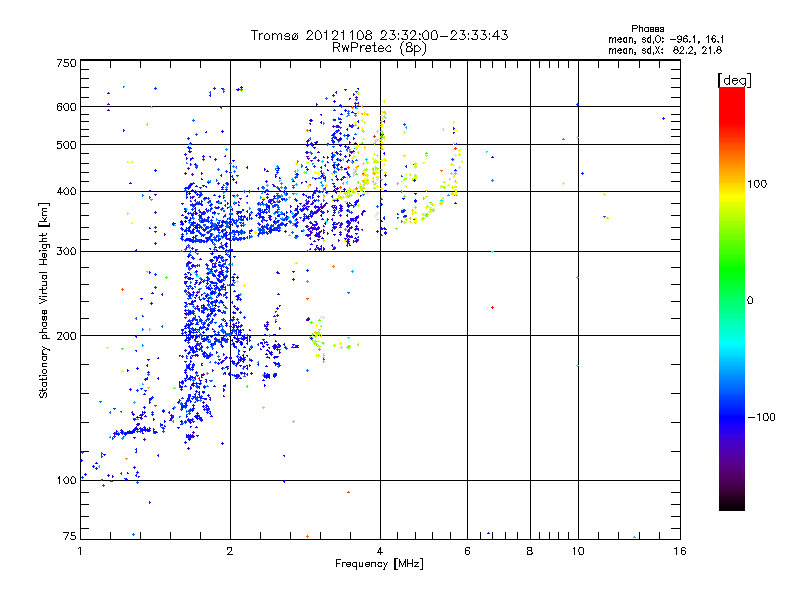The height and width of the screenshot is (600, 800).
Task: Click the y-axis tick label '400'
Action: (67, 192)
